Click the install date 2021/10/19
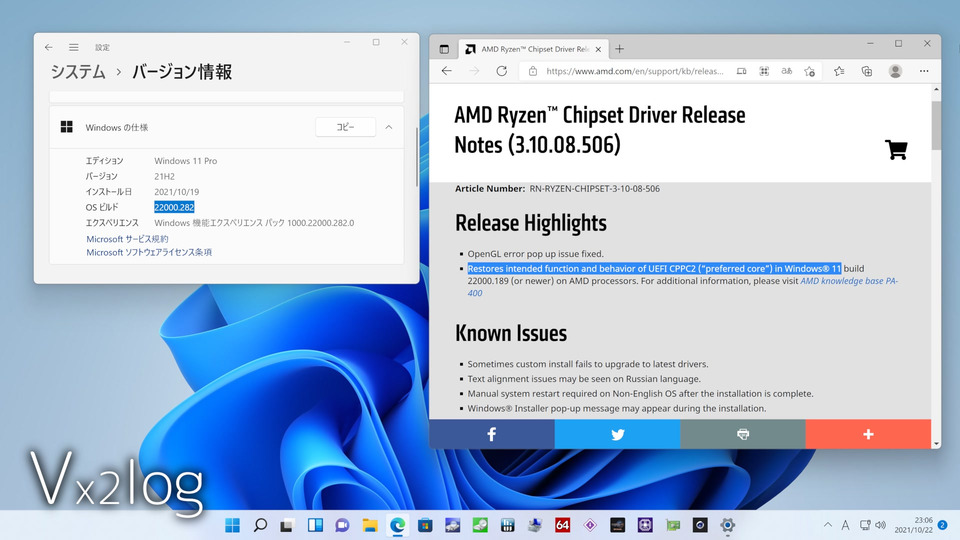 pyautogui.click(x=176, y=192)
